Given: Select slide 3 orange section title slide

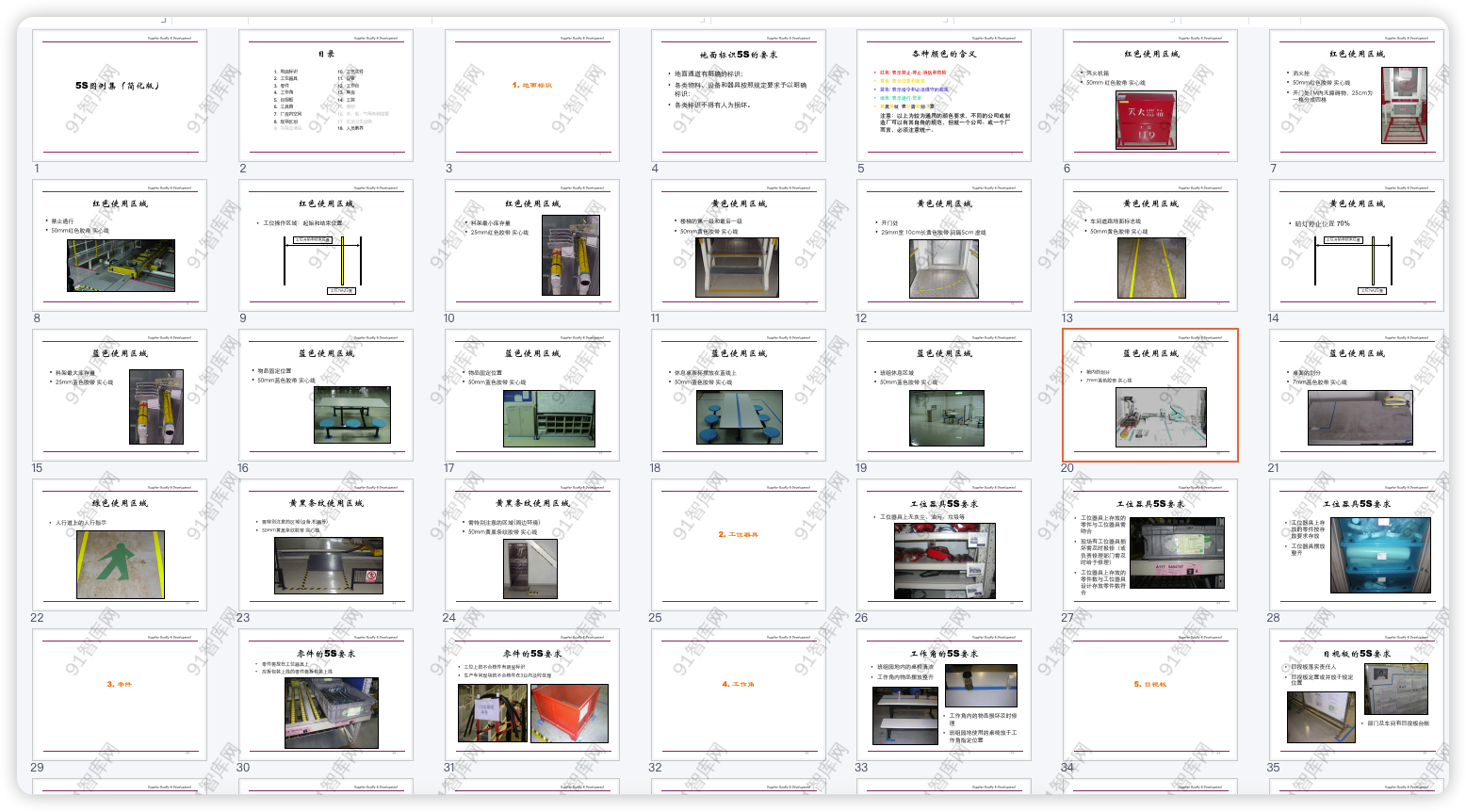Looking at the screenshot, I should coord(531,95).
